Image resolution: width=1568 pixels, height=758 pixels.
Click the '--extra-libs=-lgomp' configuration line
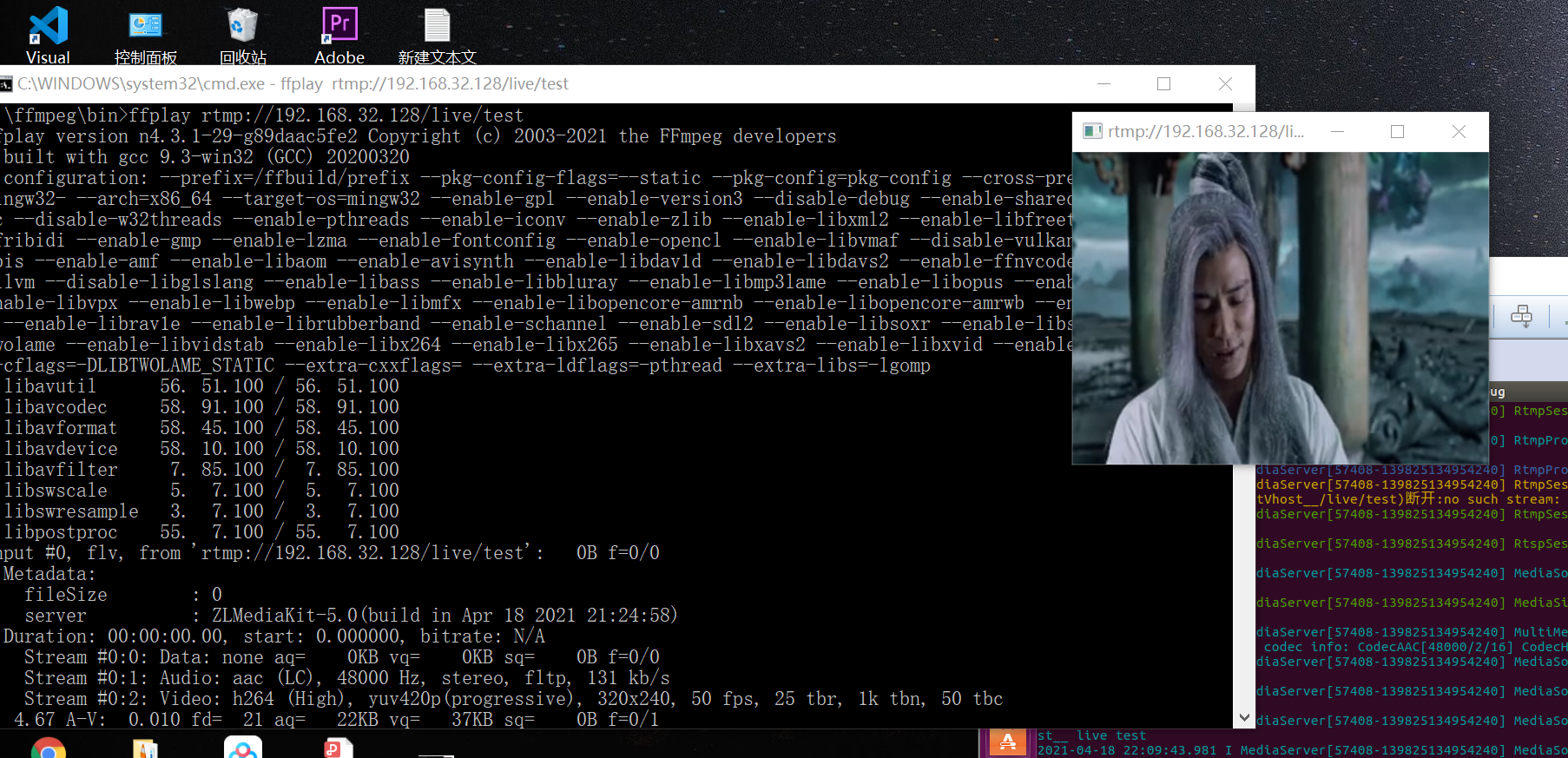point(465,366)
